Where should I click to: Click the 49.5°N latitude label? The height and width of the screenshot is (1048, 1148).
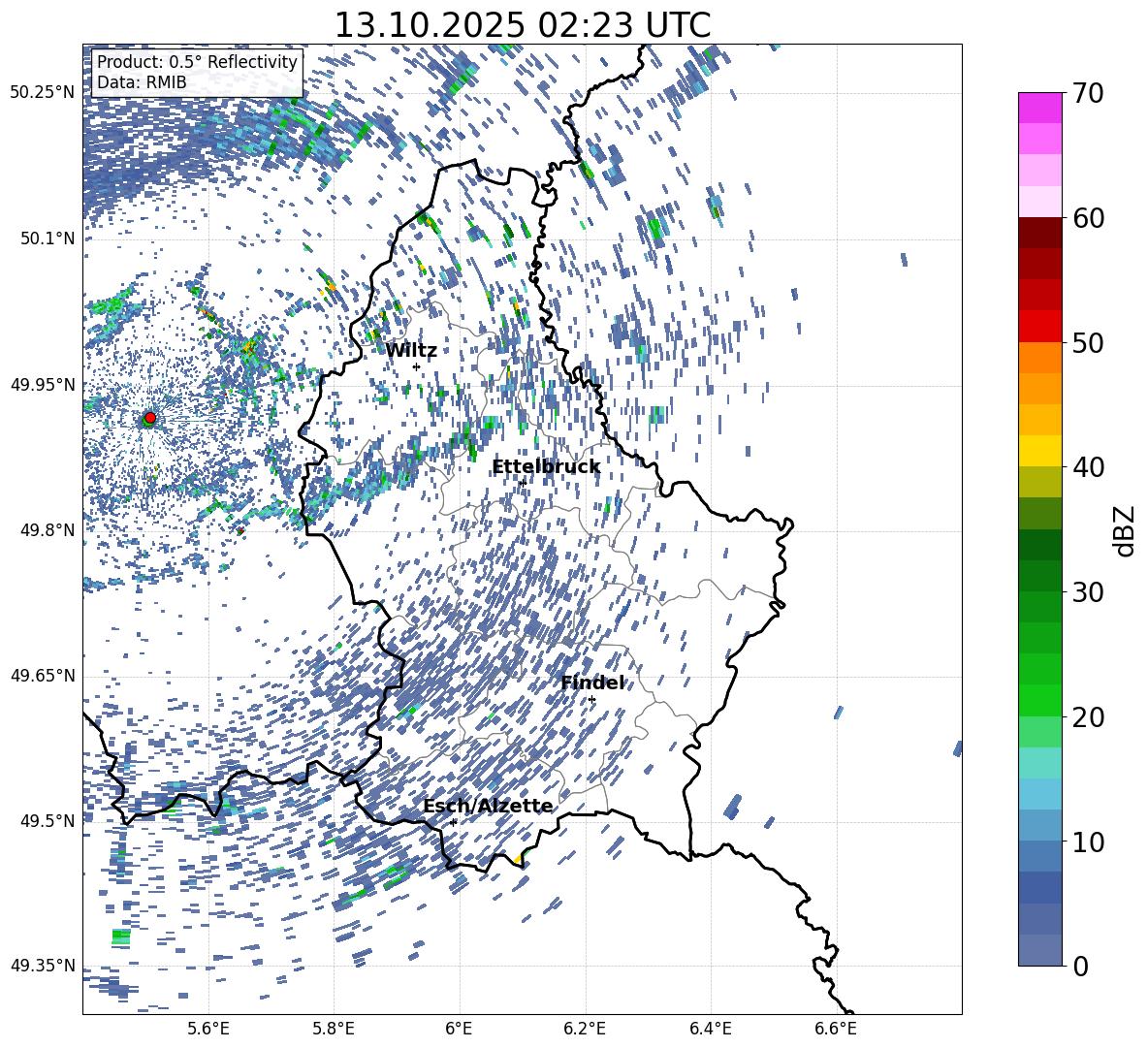pos(48,821)
